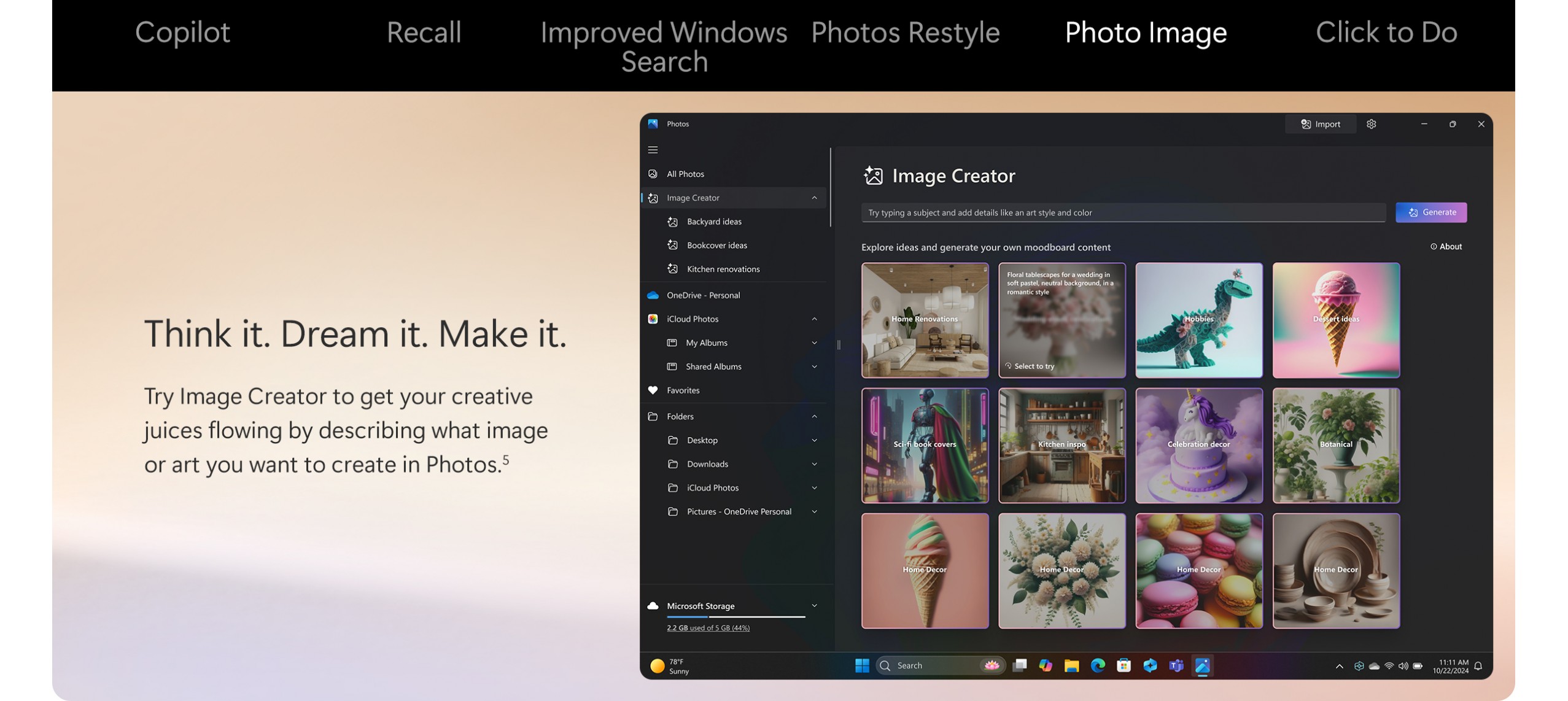The image size is (1568, 701).
Task: Open the Windows Start menu
Action: [862, 665]
